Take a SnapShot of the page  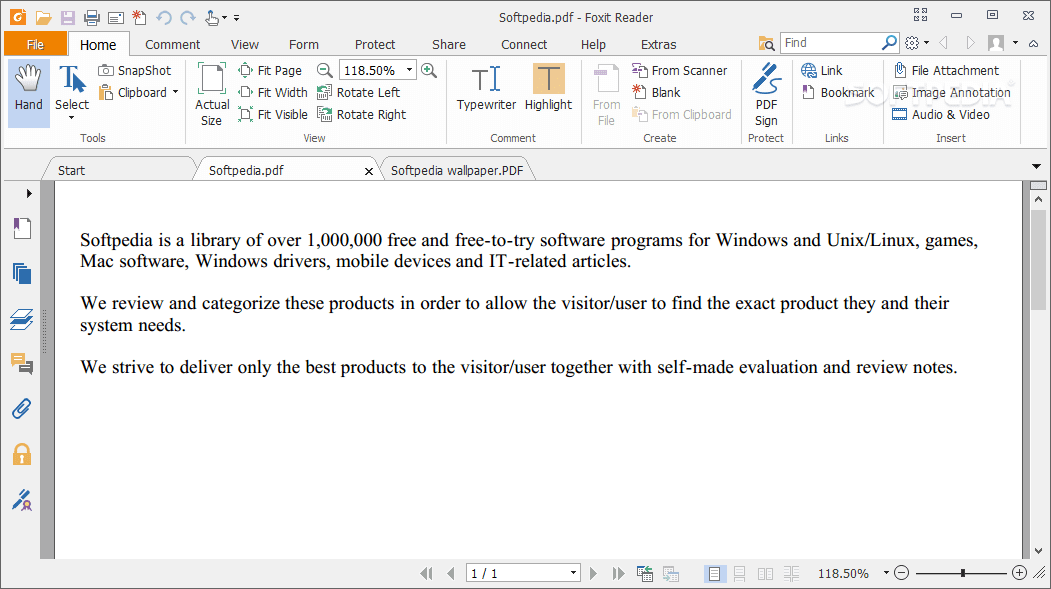pos(135,70)
